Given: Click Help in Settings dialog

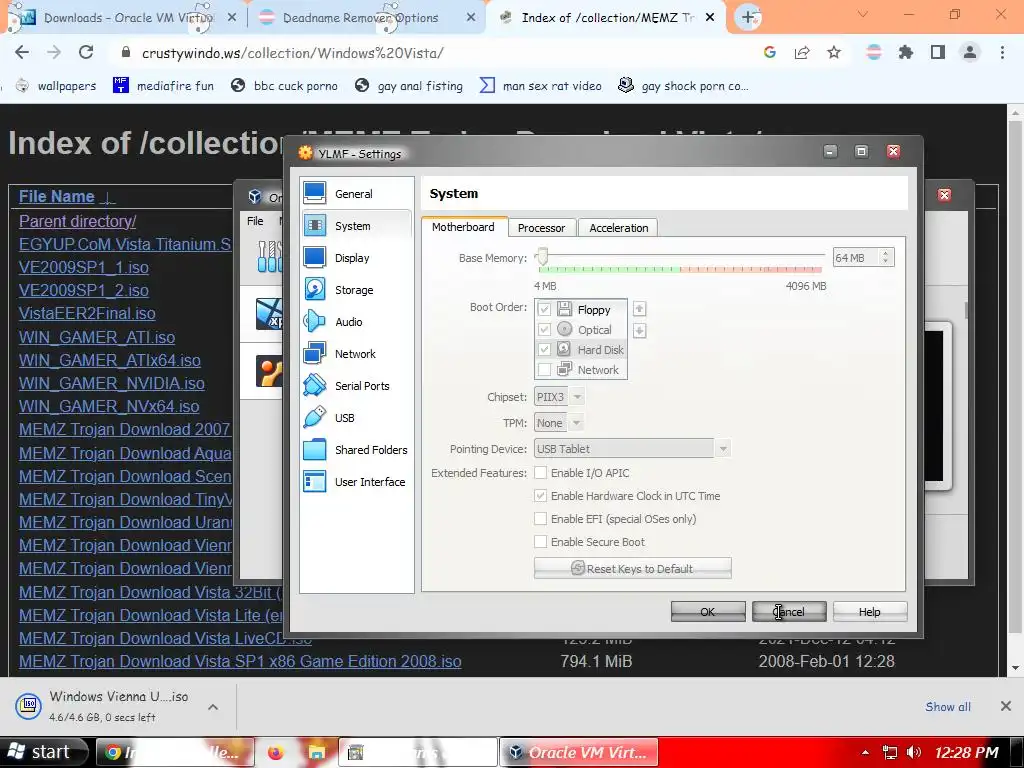Looking at the screenshot, I should click(870, 612).
